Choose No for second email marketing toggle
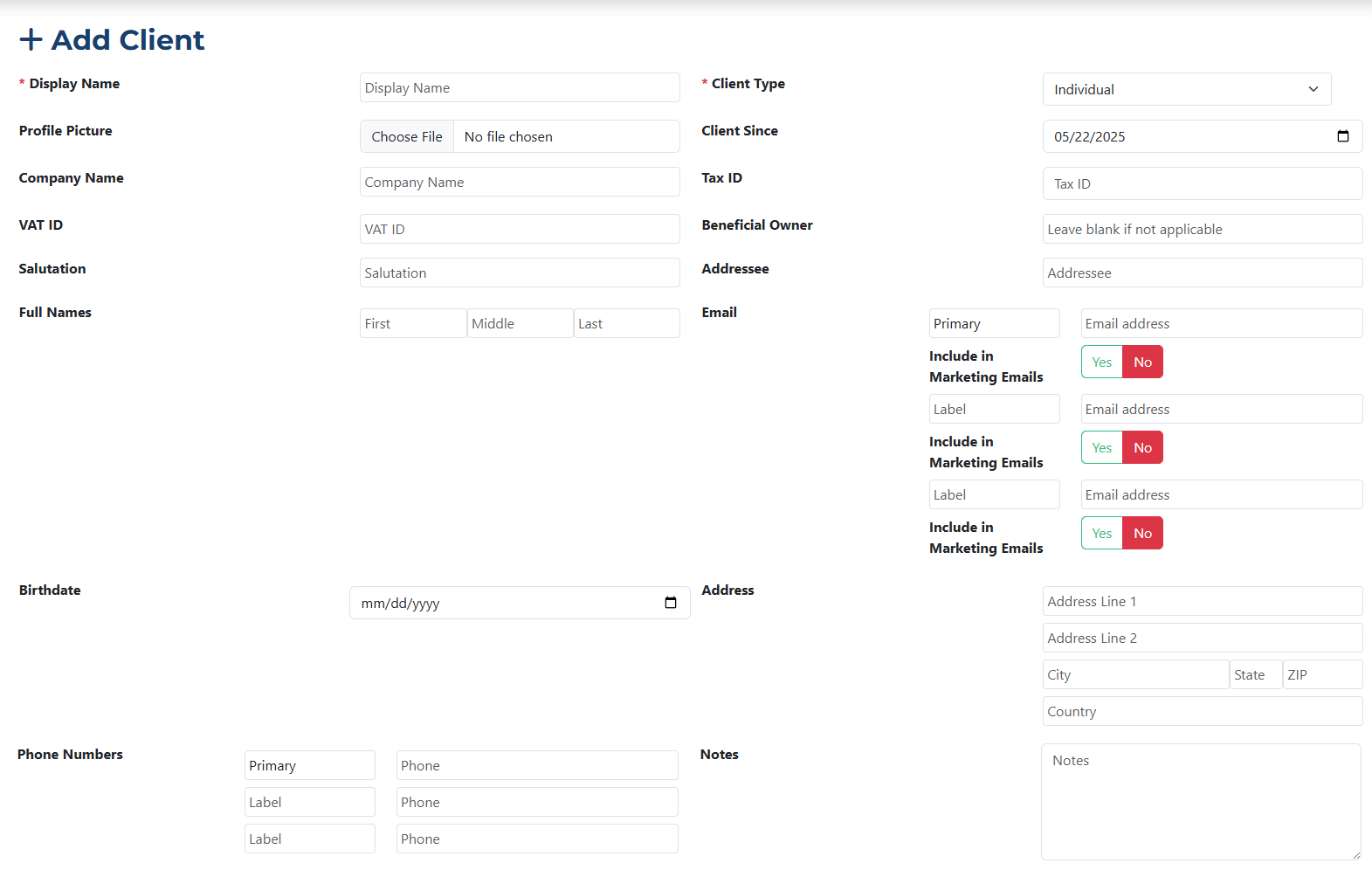The image size is (1372, 870). [x=1142, y=447]
